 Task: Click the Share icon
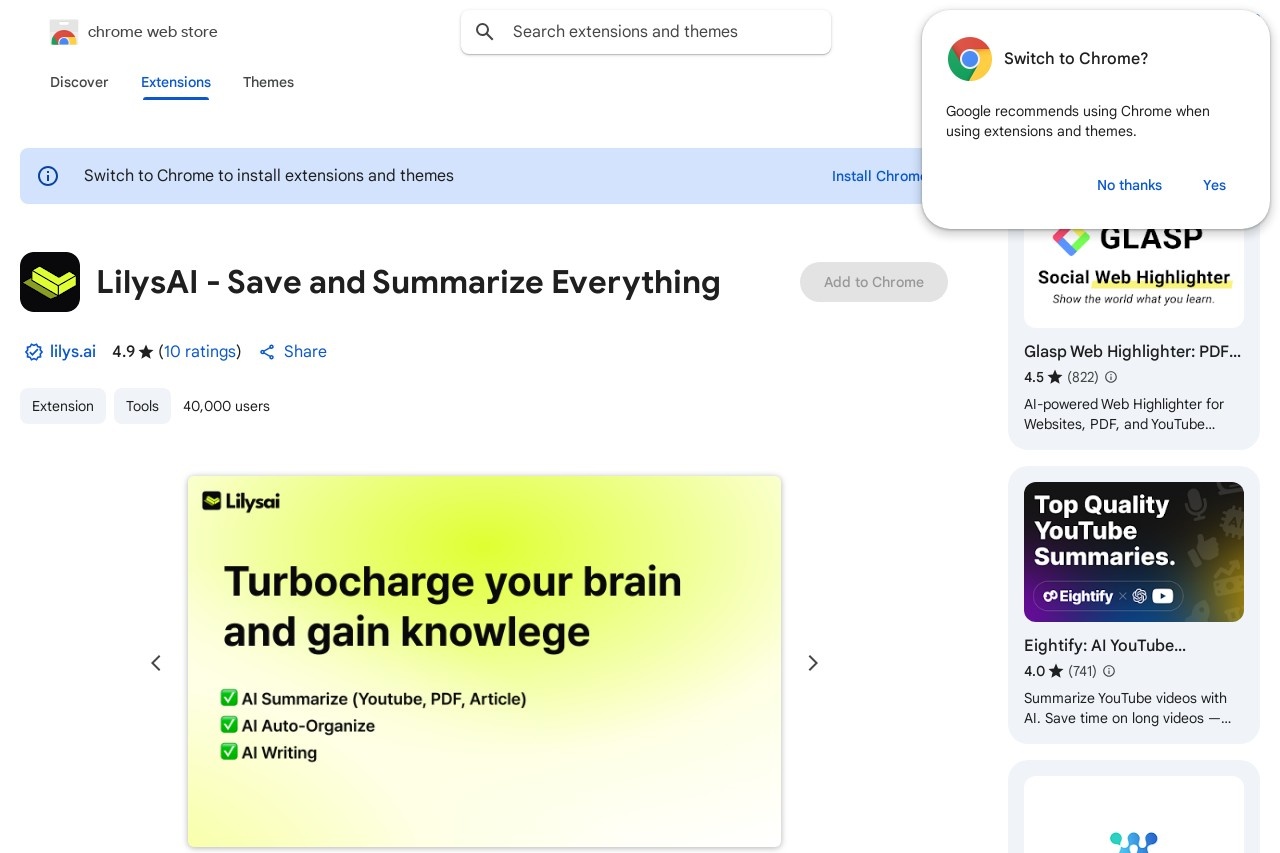[x=267, y=352]
